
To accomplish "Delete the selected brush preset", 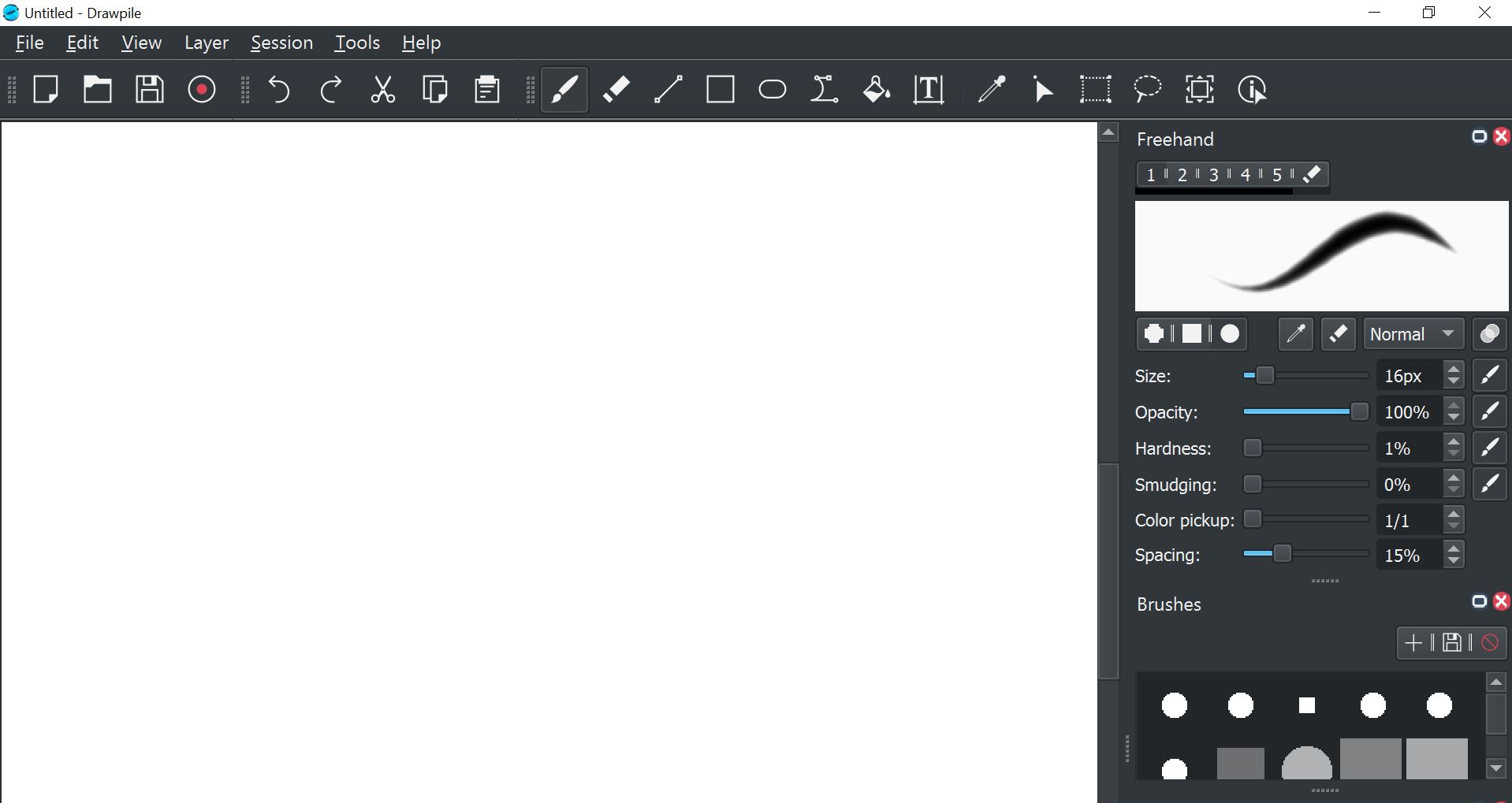I will pyautogui.click(x=1490, y=643).
